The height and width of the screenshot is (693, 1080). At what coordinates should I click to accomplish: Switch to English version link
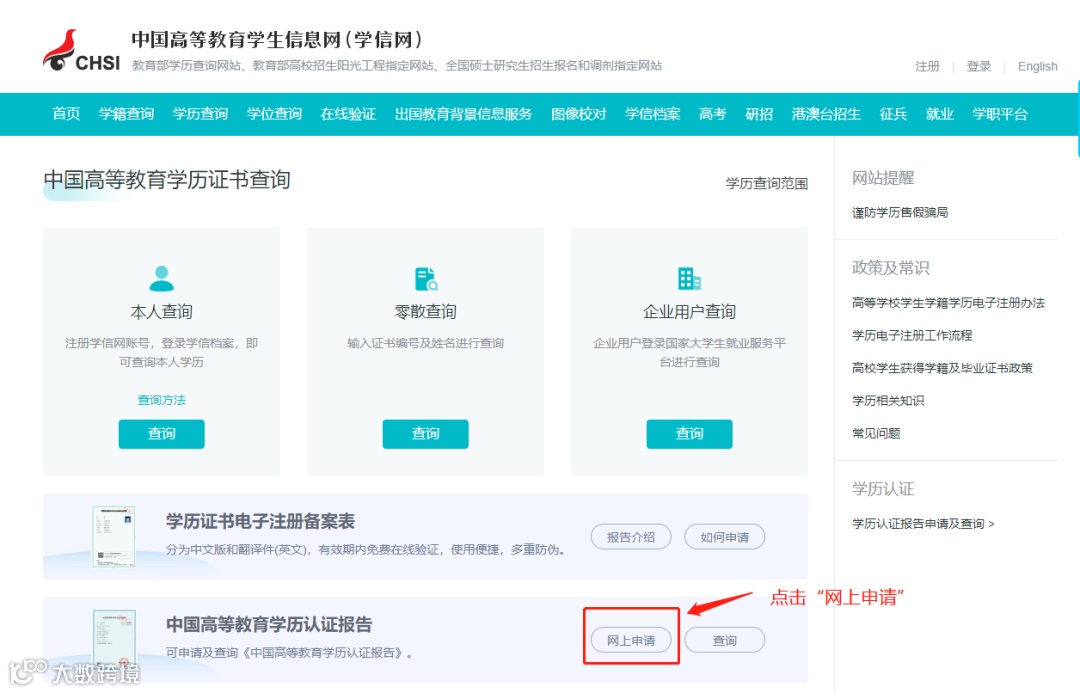[1037, 66]
